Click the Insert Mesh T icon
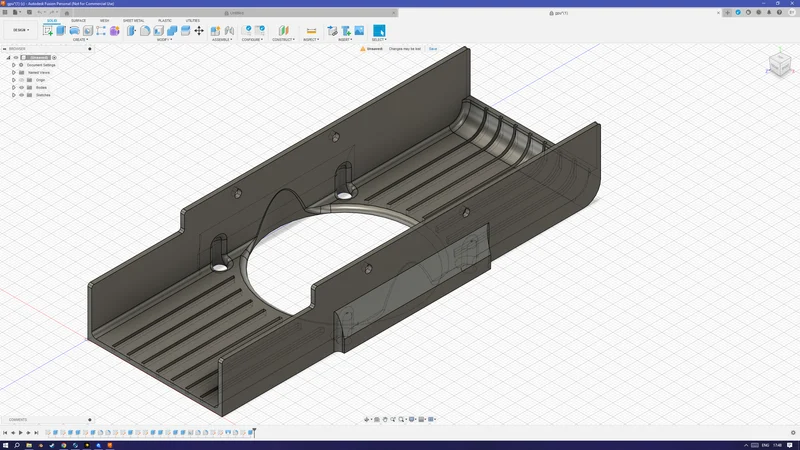 (346, 31)
